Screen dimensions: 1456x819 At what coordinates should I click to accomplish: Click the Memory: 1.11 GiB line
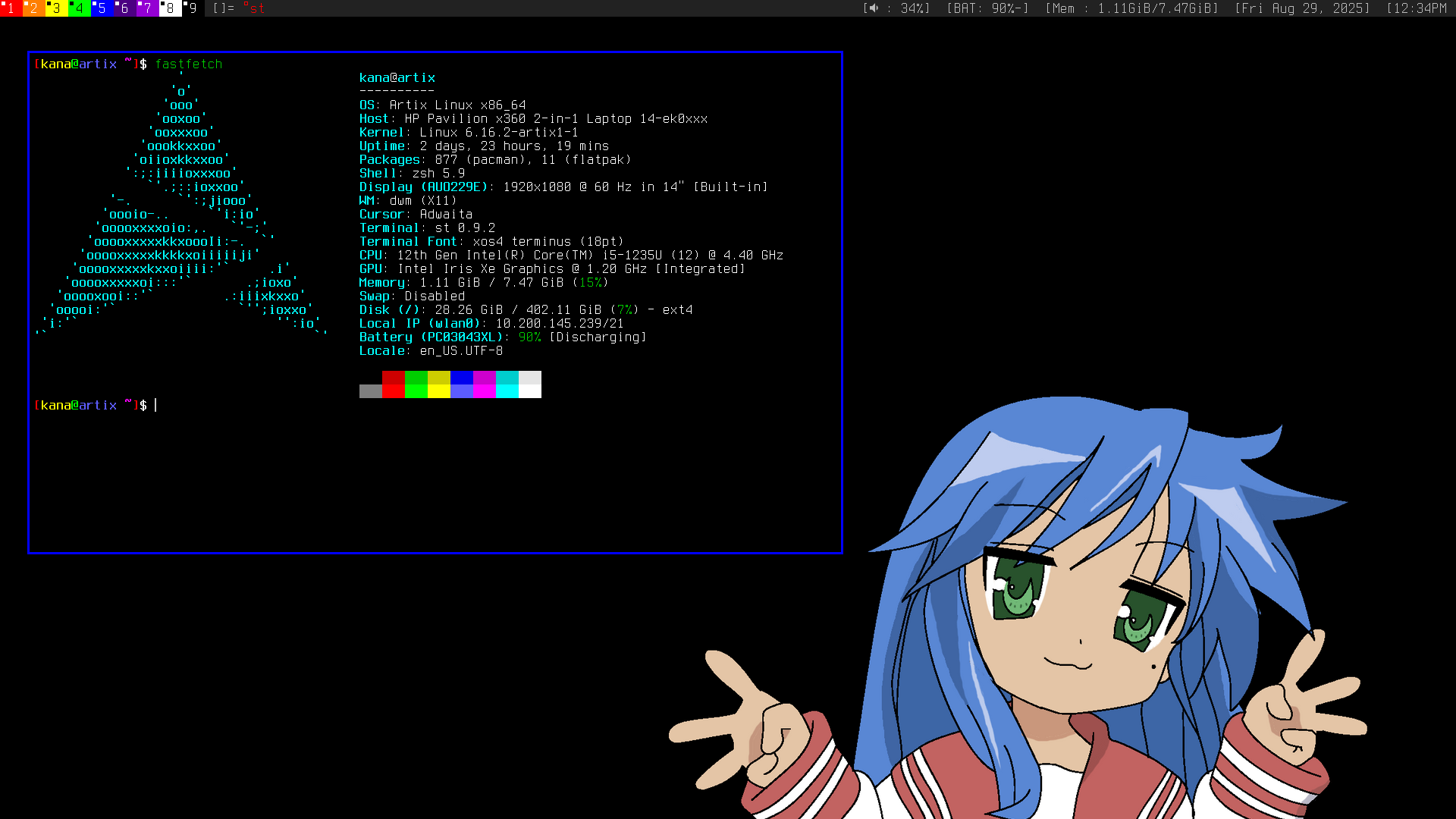pyautogui.click(x=485, y=283)
